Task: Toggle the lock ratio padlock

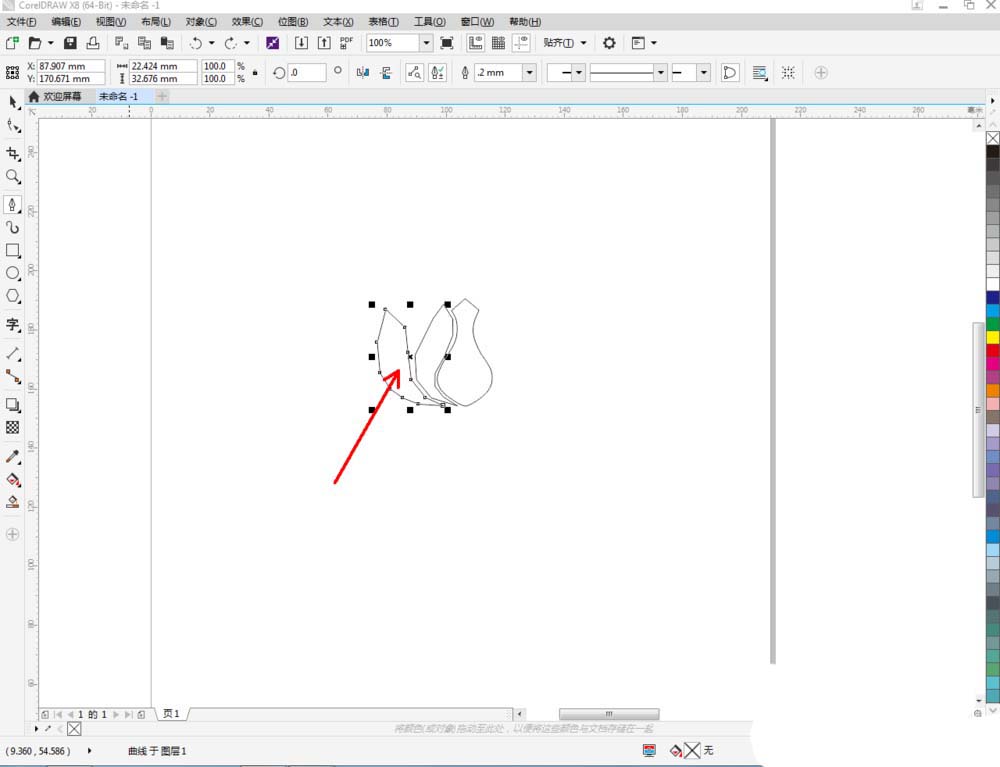Action: [x=255, y=72]
